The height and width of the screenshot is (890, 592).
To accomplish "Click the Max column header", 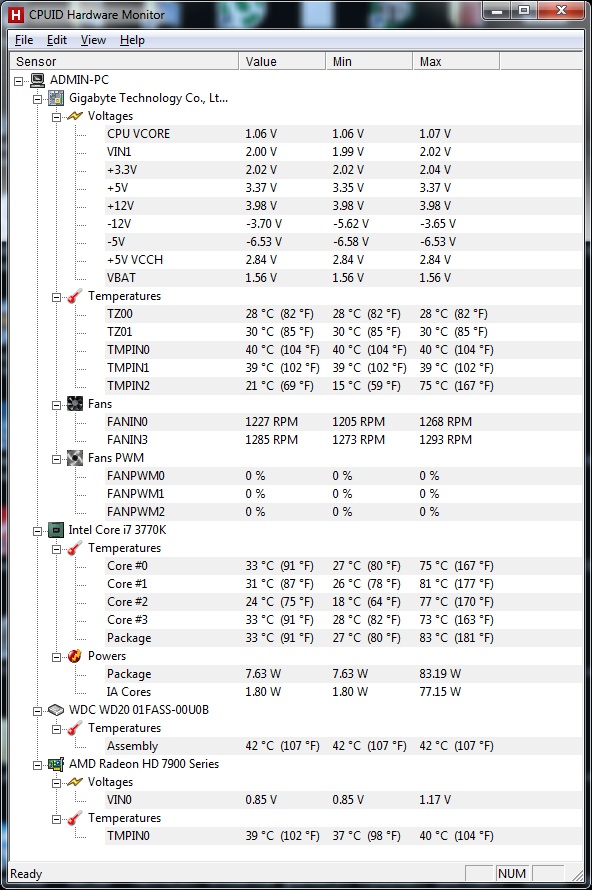I will coord(456,61).
